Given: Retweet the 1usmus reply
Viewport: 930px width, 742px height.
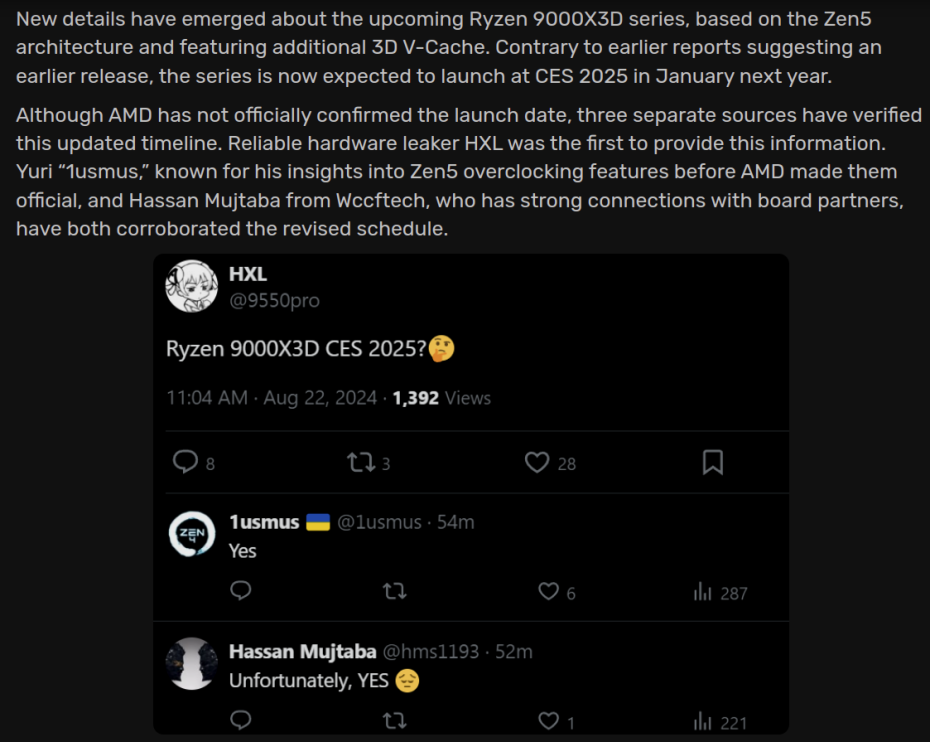Looking at the screenshot, I should (x=395, y=591).
